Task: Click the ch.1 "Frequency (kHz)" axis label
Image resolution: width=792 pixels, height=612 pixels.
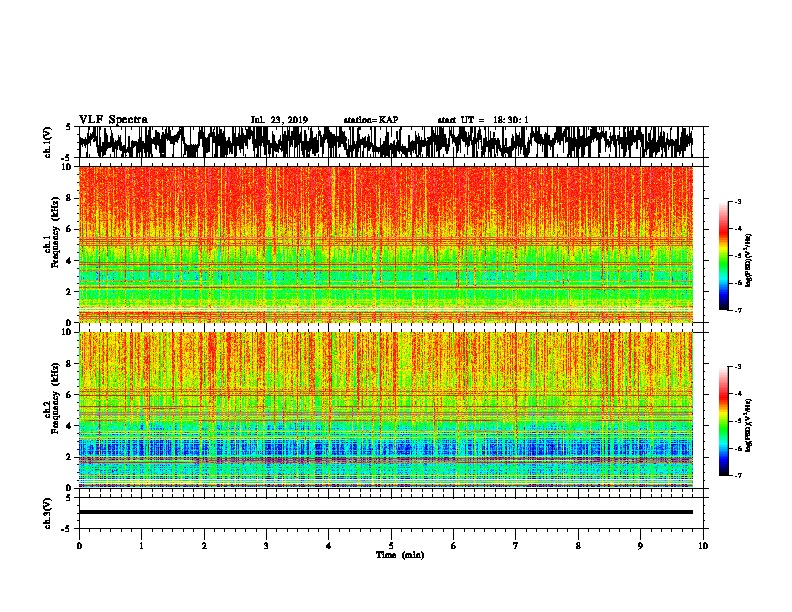Action: pyautogui.click(x=53, y=233)
